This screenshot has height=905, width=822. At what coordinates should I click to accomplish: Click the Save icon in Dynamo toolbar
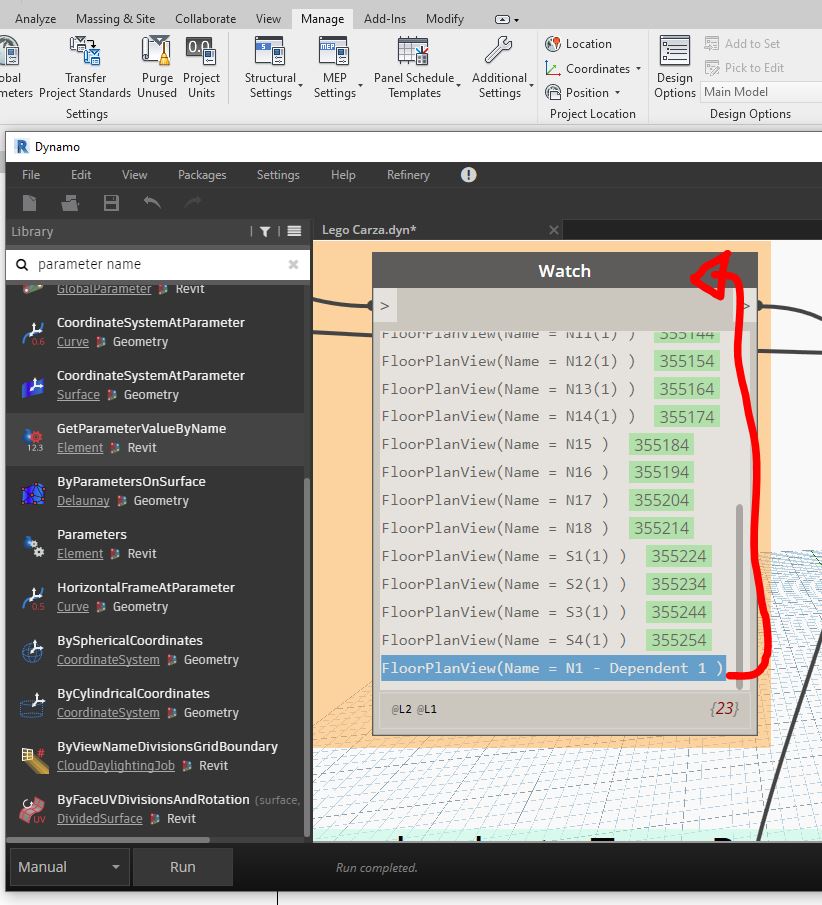[x=111, y=203]
